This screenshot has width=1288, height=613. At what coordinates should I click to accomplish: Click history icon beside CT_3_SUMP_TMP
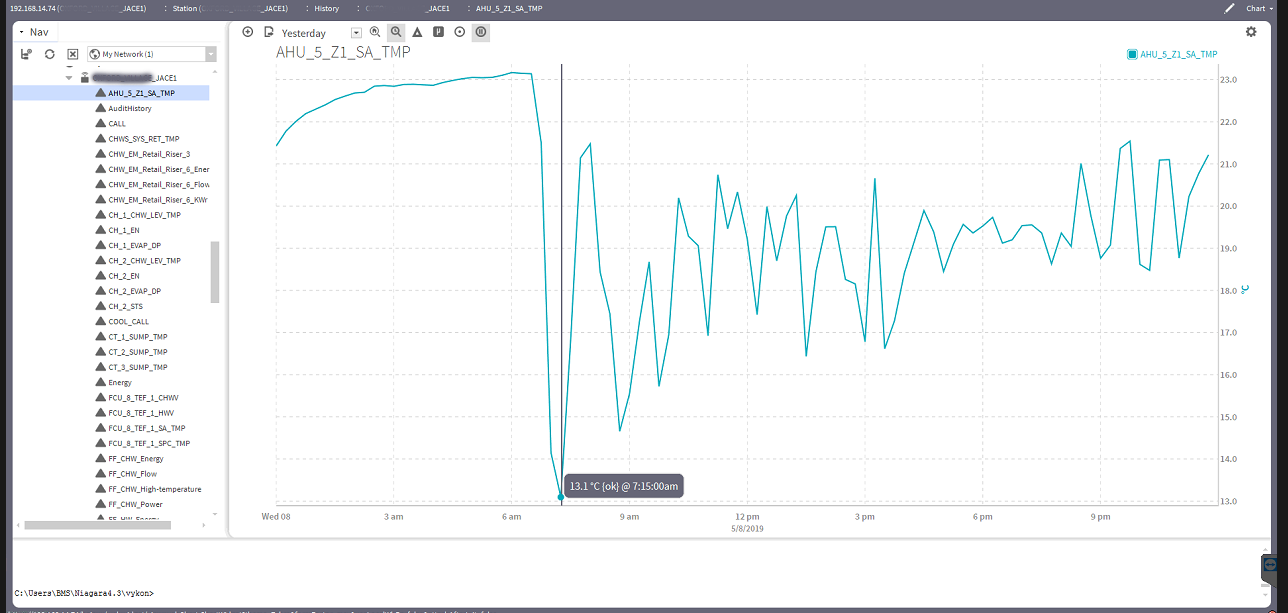point(100,367)
